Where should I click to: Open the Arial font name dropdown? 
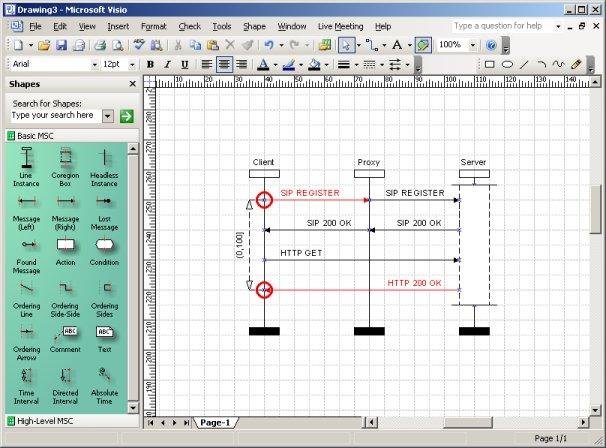click(94, 65)
